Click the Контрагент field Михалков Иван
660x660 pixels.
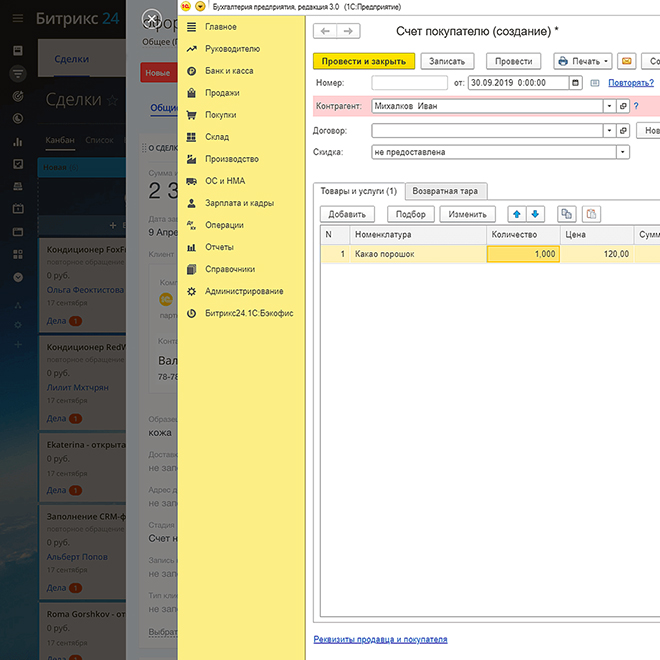tap(487, 106)
